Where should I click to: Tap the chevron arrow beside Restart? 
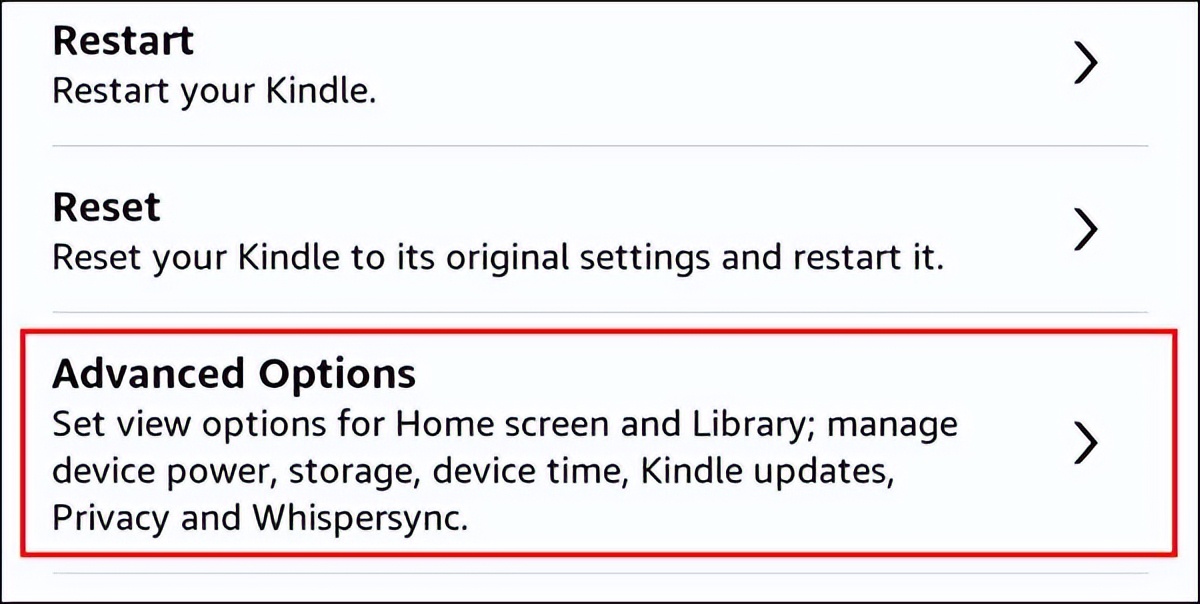1085,65
